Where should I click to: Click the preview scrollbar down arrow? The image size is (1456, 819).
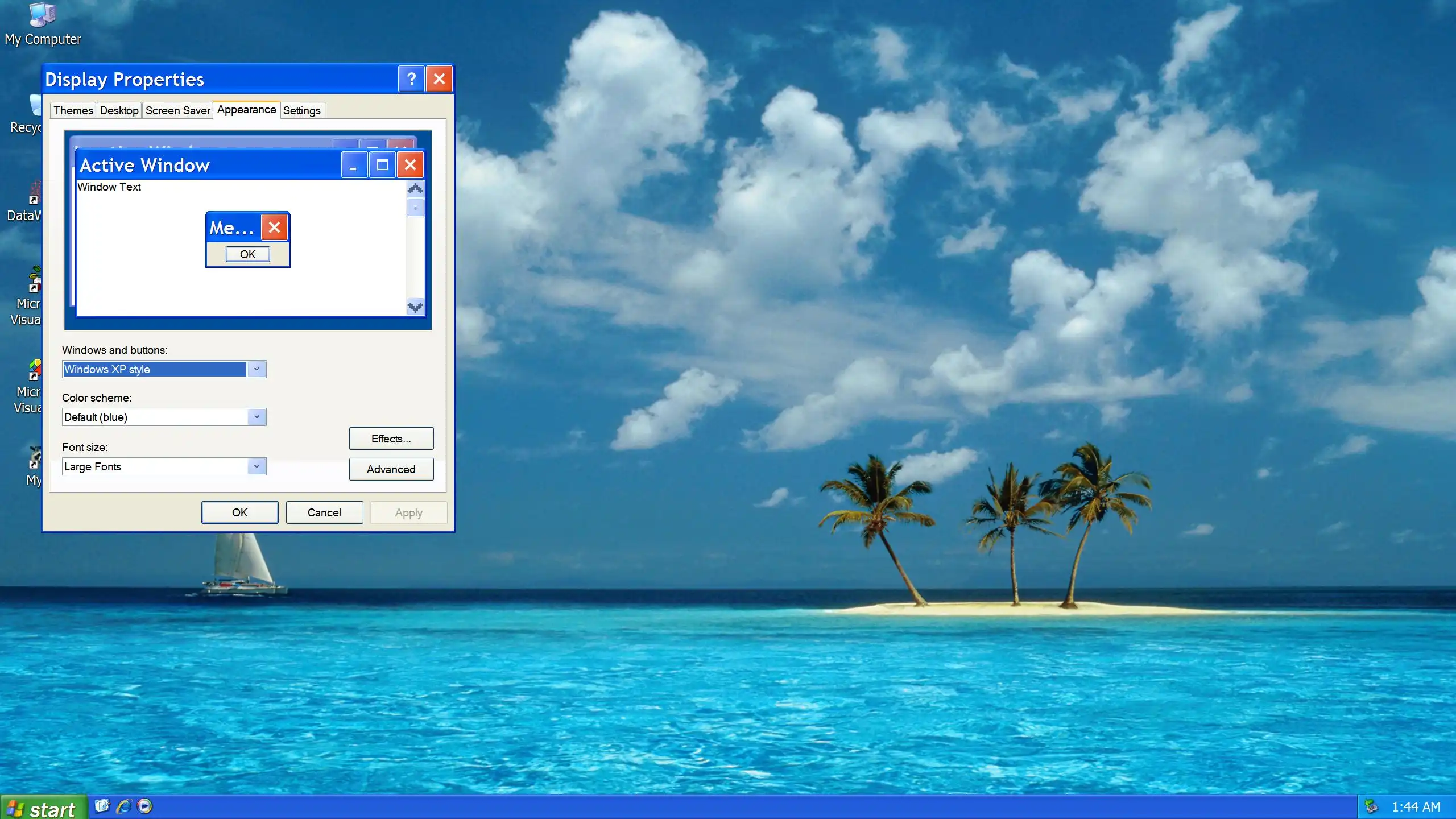(x=416, y=307)
